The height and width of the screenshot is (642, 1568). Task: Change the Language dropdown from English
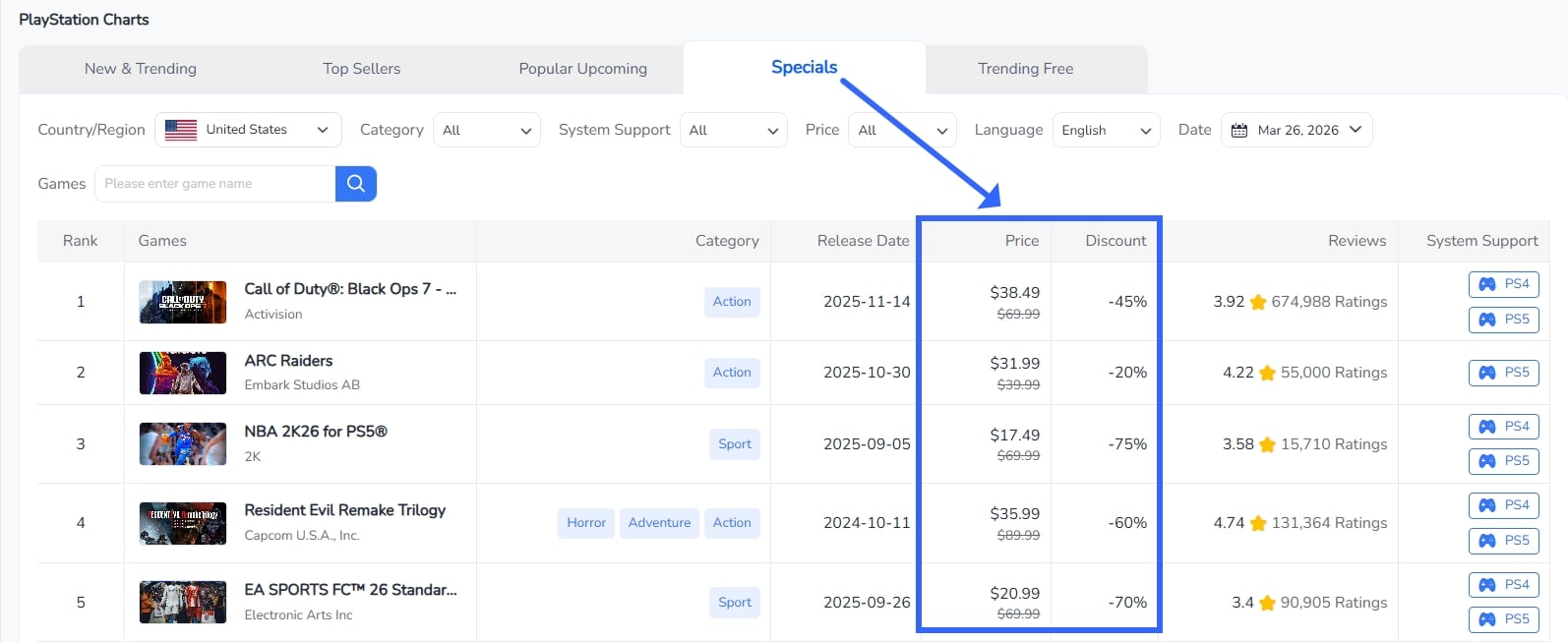pos(1106,130)
